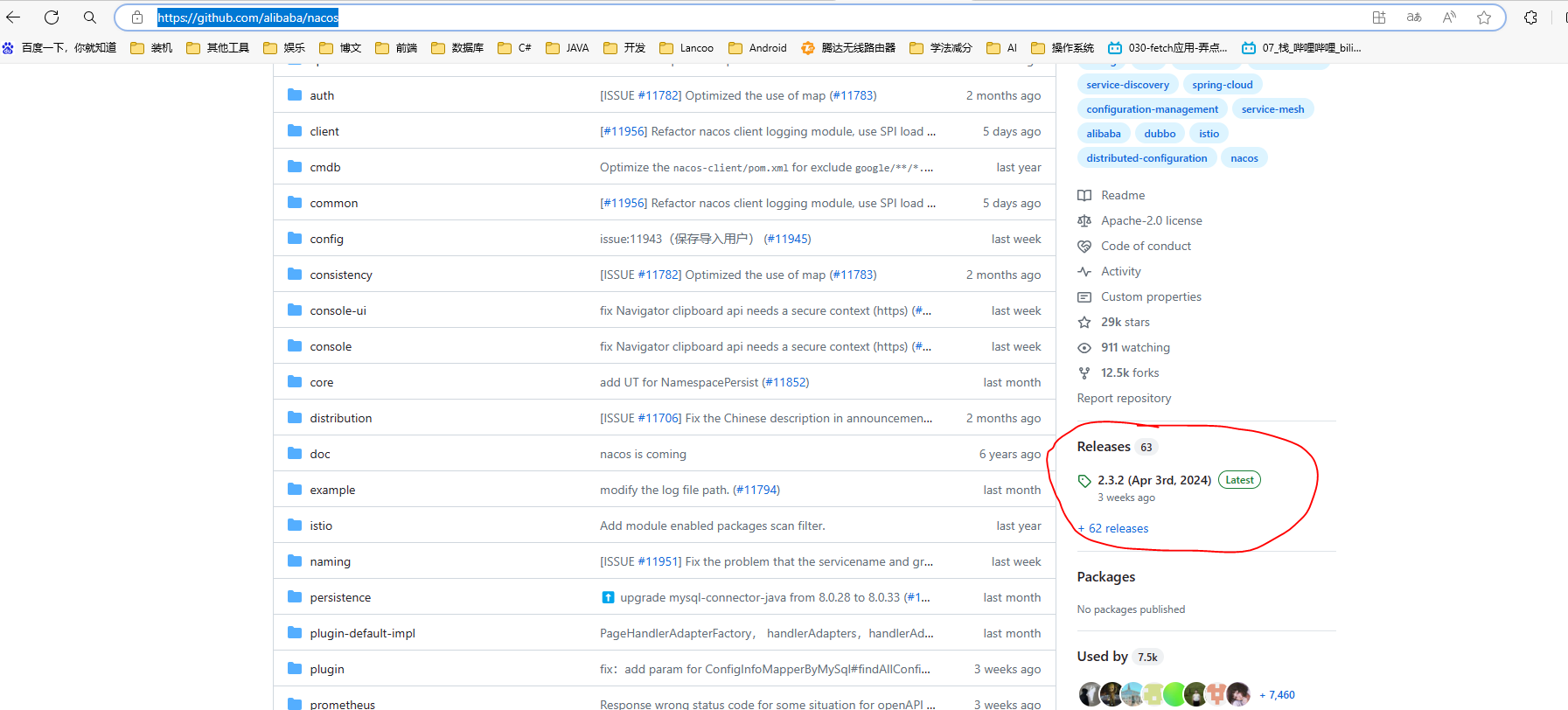1568x710 pixels.
Task: Open the Android bookmarks folder
Action: 757,48
